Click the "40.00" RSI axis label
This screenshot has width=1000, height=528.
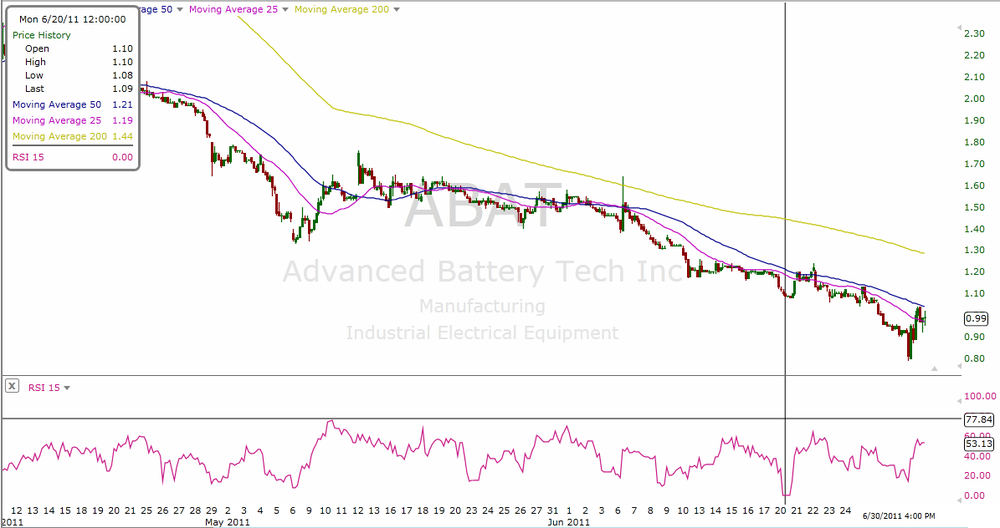[977, 457]
